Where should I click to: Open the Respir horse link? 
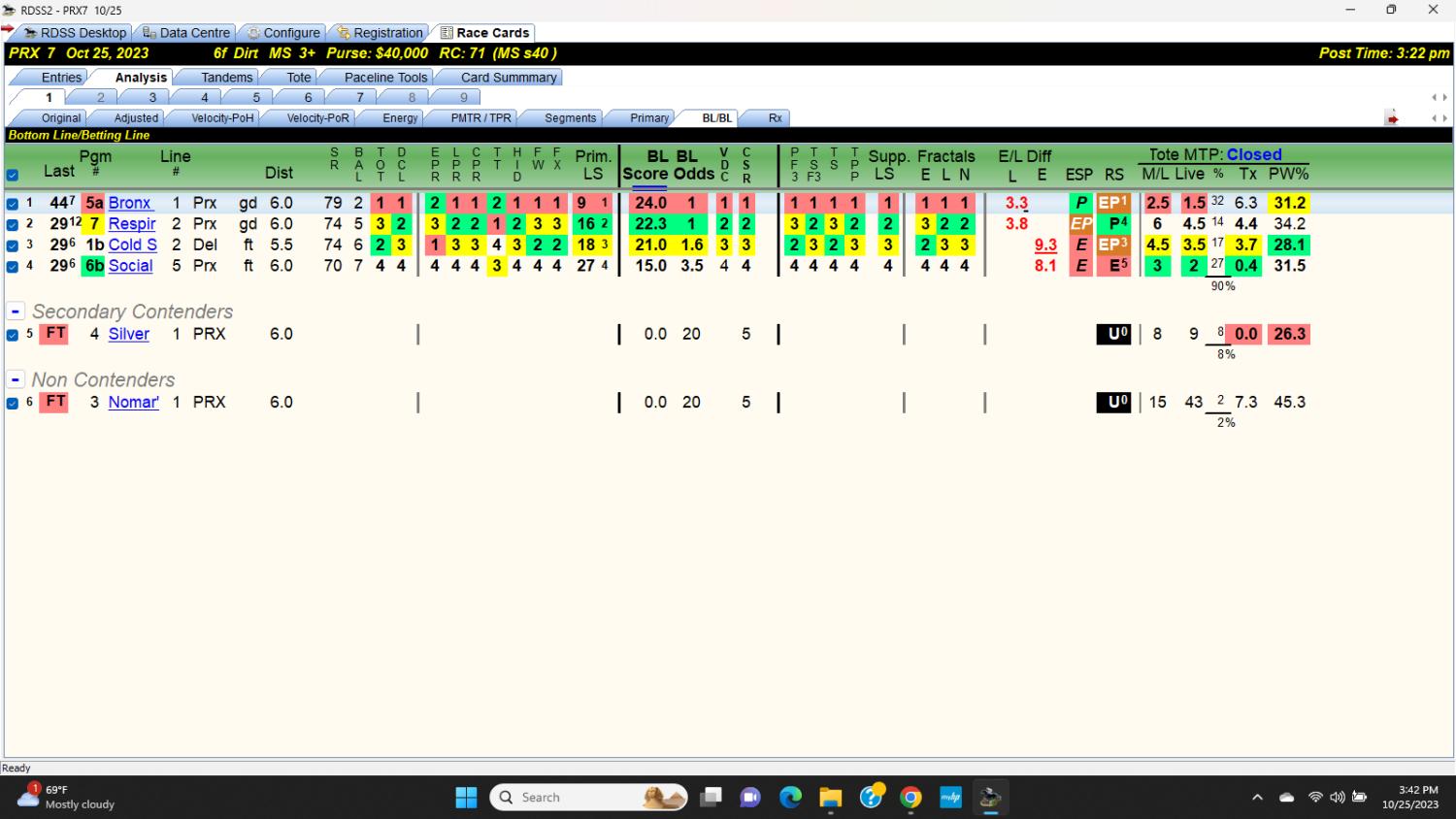132,224
